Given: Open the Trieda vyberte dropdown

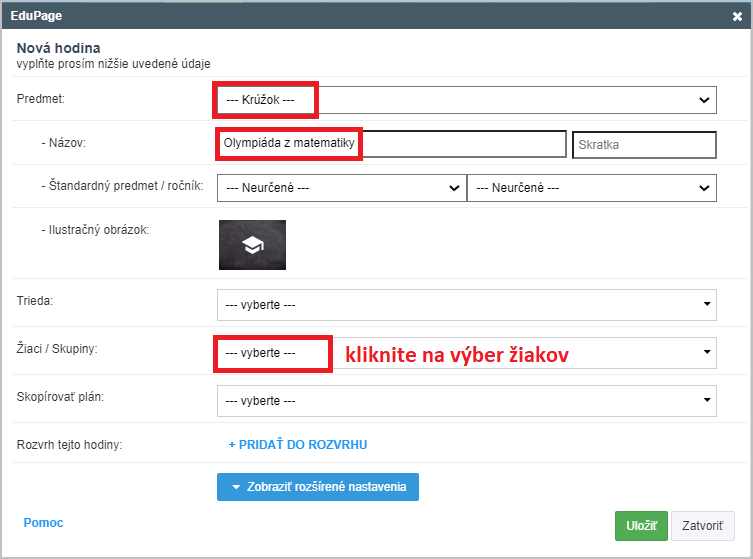Looking at the screenshot, I should (x=467, y=305).
